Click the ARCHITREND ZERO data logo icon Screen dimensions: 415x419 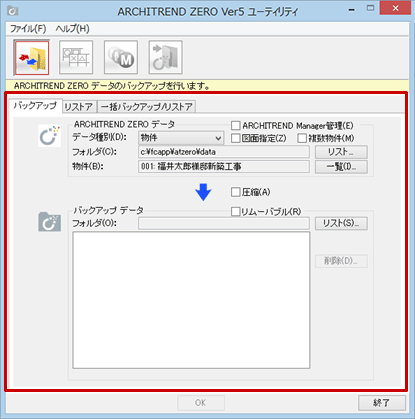point(49,136)
